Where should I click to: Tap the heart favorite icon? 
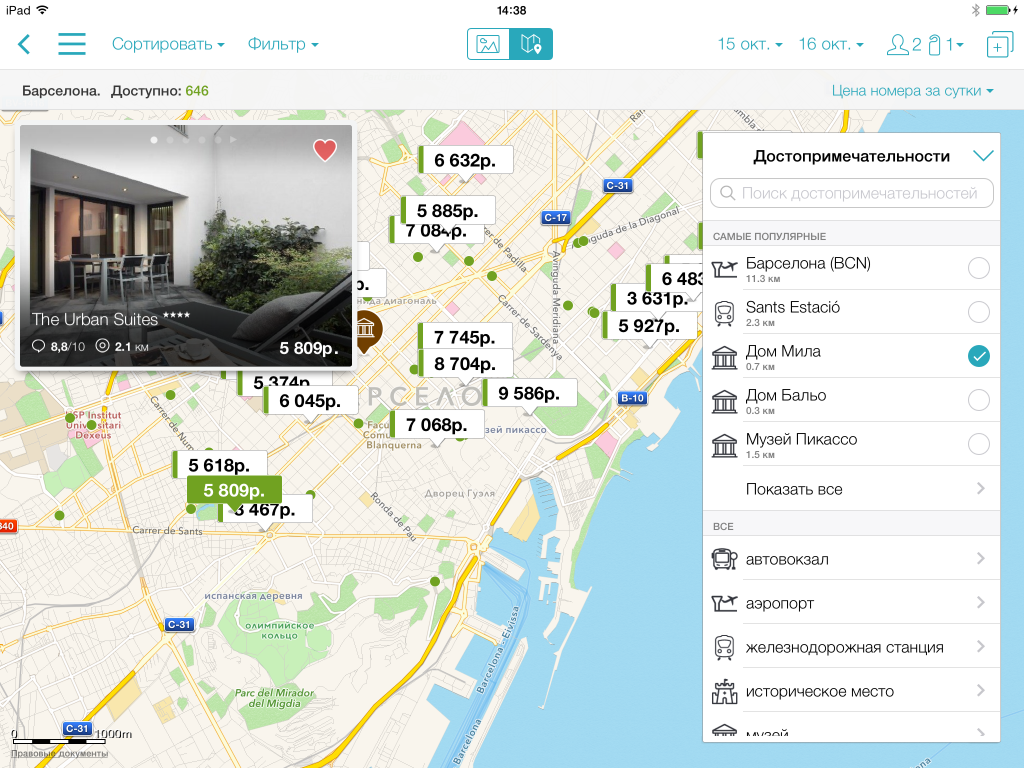pyautogui.click(x=325, y=150)
